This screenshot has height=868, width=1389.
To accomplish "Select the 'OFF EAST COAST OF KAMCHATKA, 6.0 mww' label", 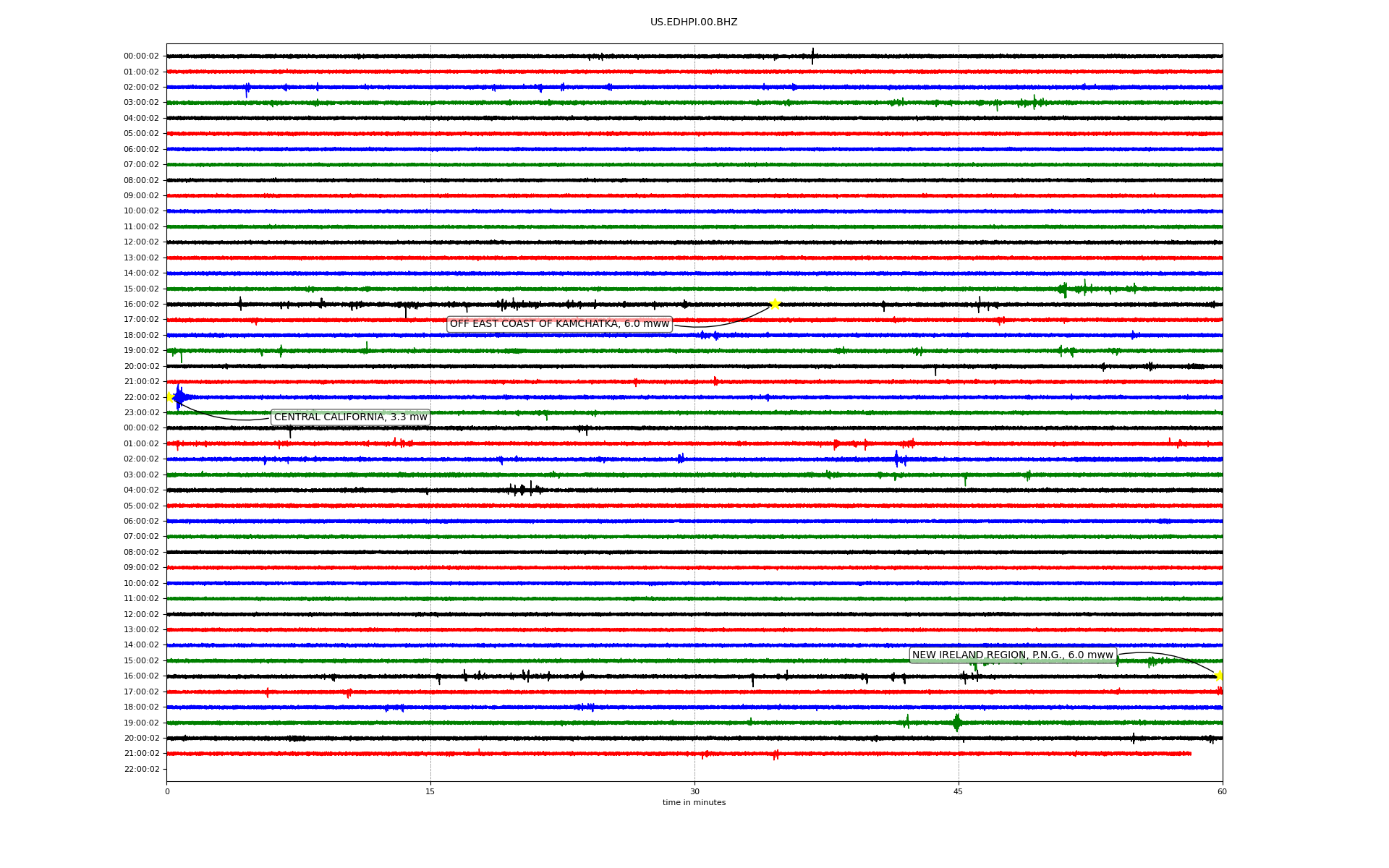I will click(559, 324).
